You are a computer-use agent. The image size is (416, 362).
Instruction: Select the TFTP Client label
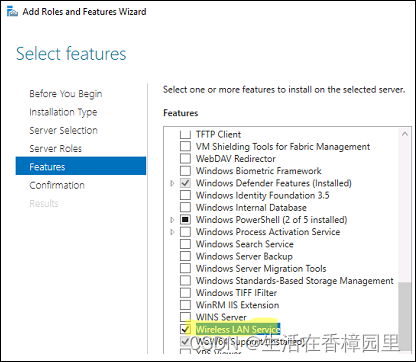coord(218,135)
